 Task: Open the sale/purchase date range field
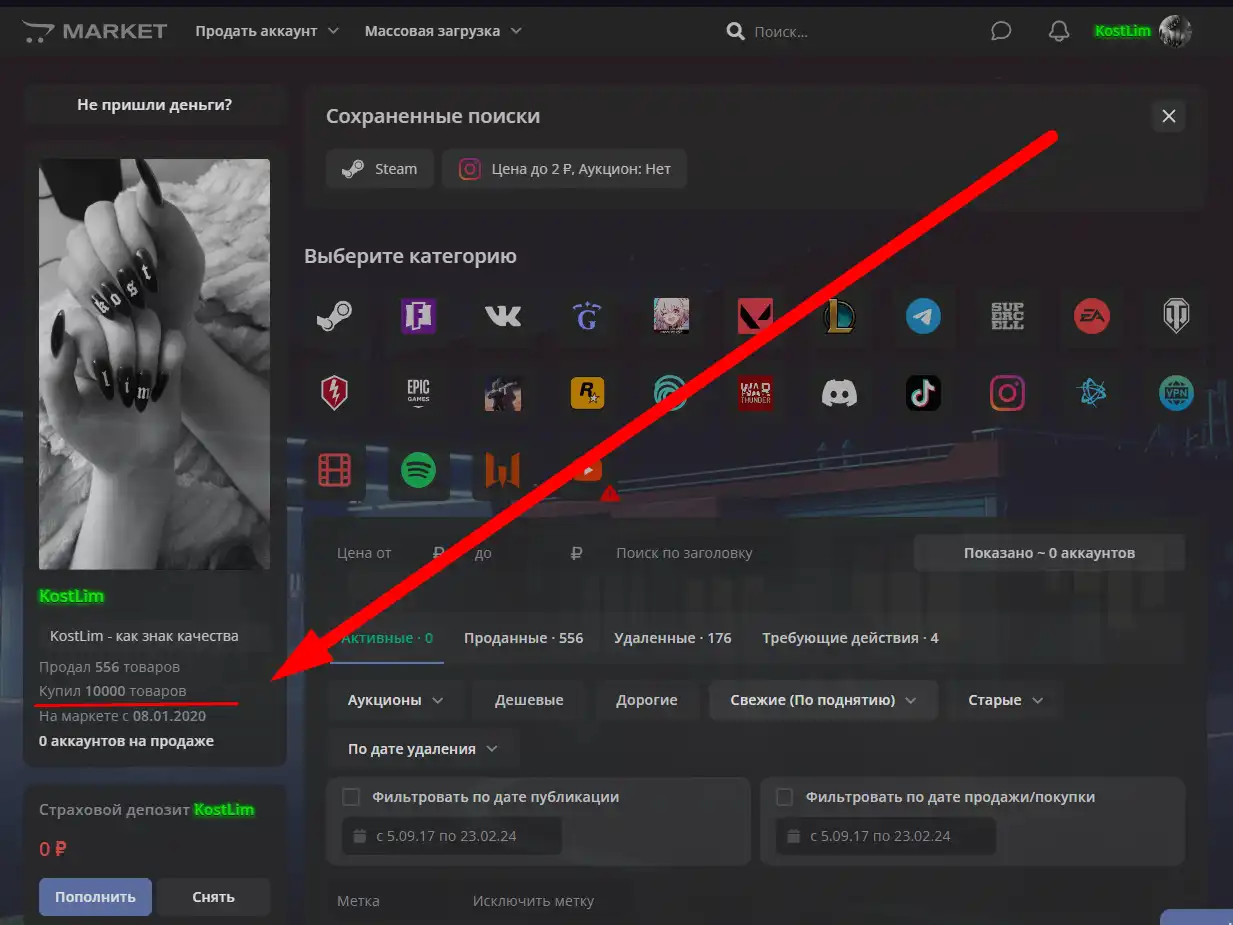point(885,836)
